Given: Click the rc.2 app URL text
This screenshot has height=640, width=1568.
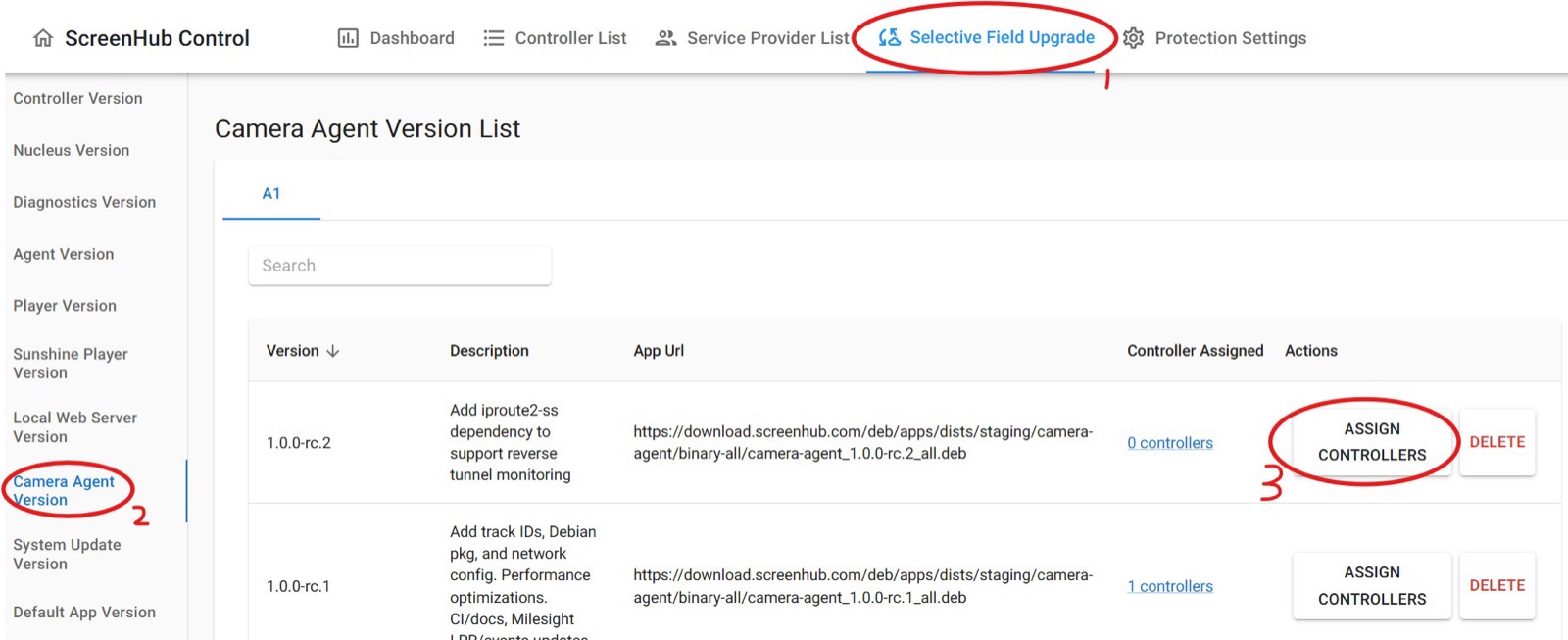Looking at the screenshot, I should pos(863,442).
